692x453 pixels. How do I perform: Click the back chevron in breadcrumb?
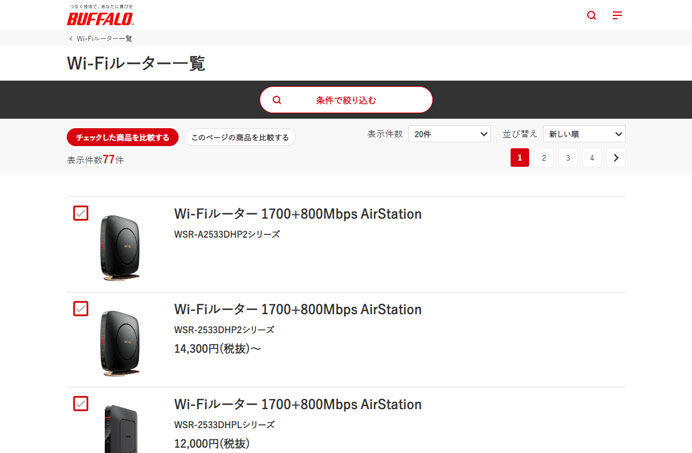(70, 38)
